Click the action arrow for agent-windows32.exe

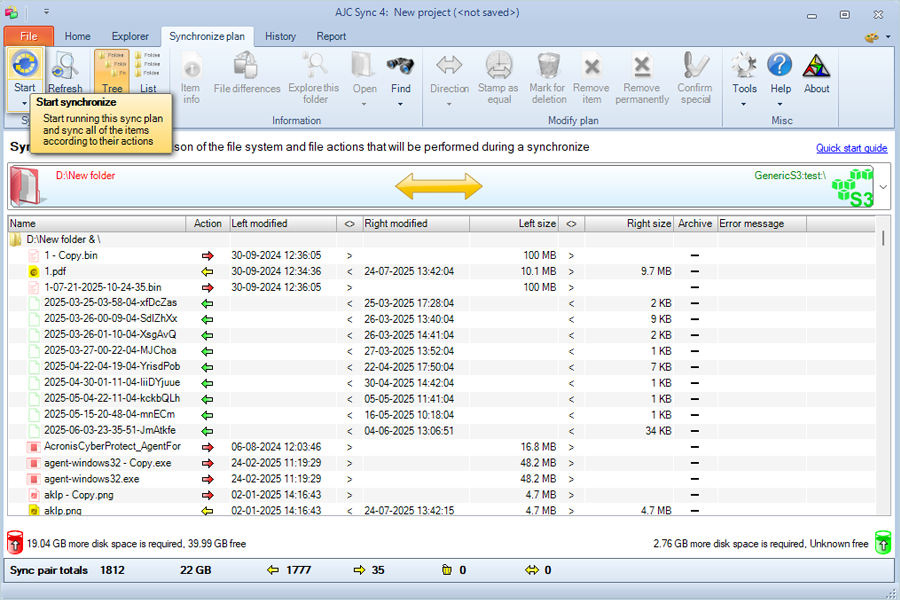point(207,479)
